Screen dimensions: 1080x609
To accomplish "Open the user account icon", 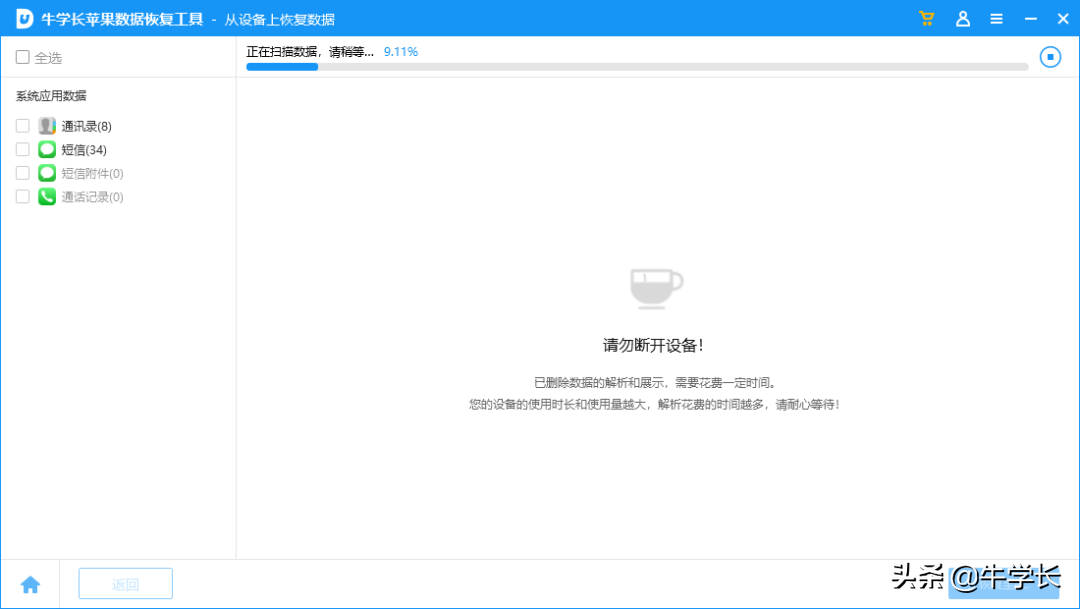I will click(x=962, y=18).
